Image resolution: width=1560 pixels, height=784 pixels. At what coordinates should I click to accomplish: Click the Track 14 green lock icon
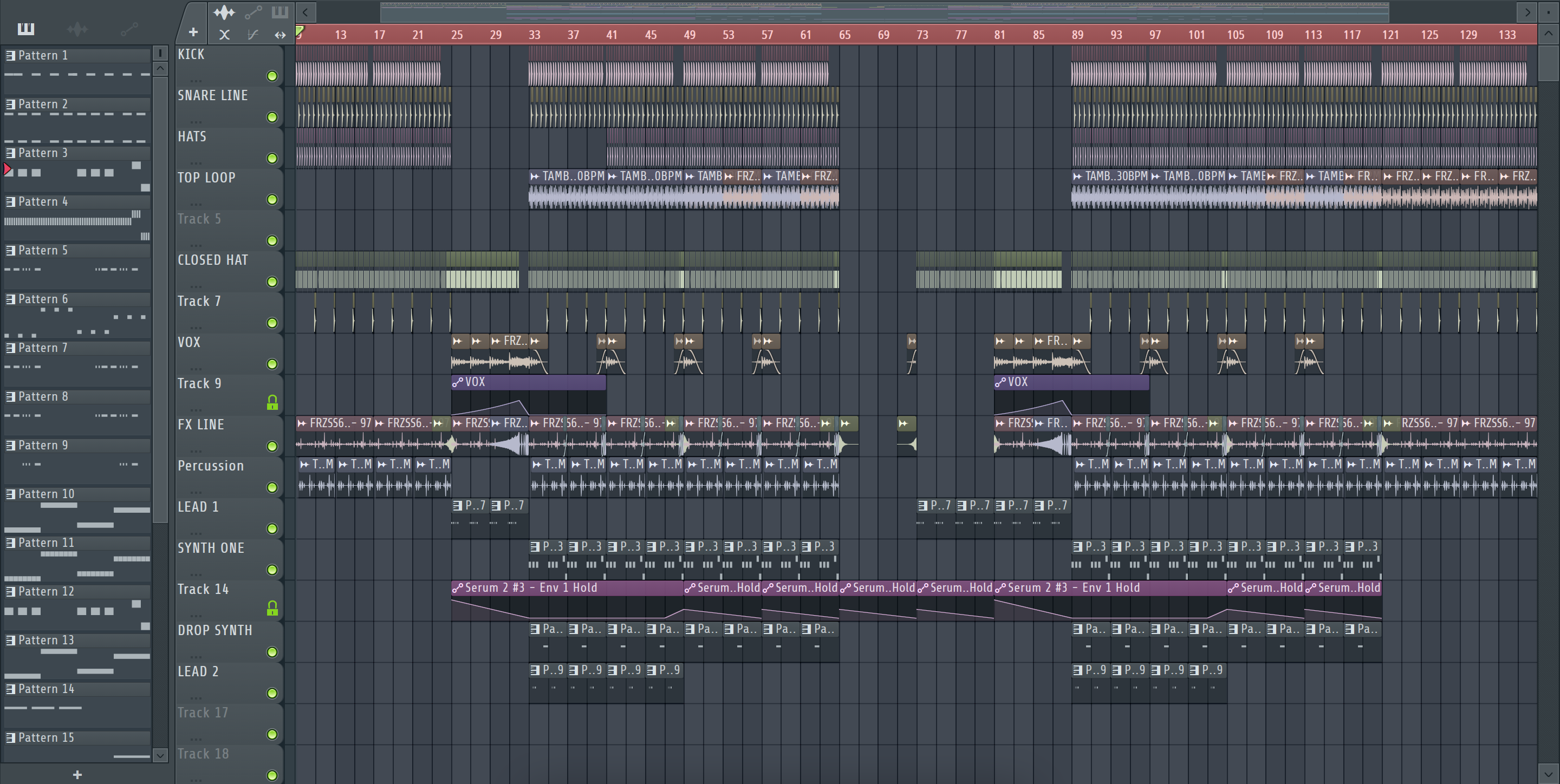pos(272,608)
